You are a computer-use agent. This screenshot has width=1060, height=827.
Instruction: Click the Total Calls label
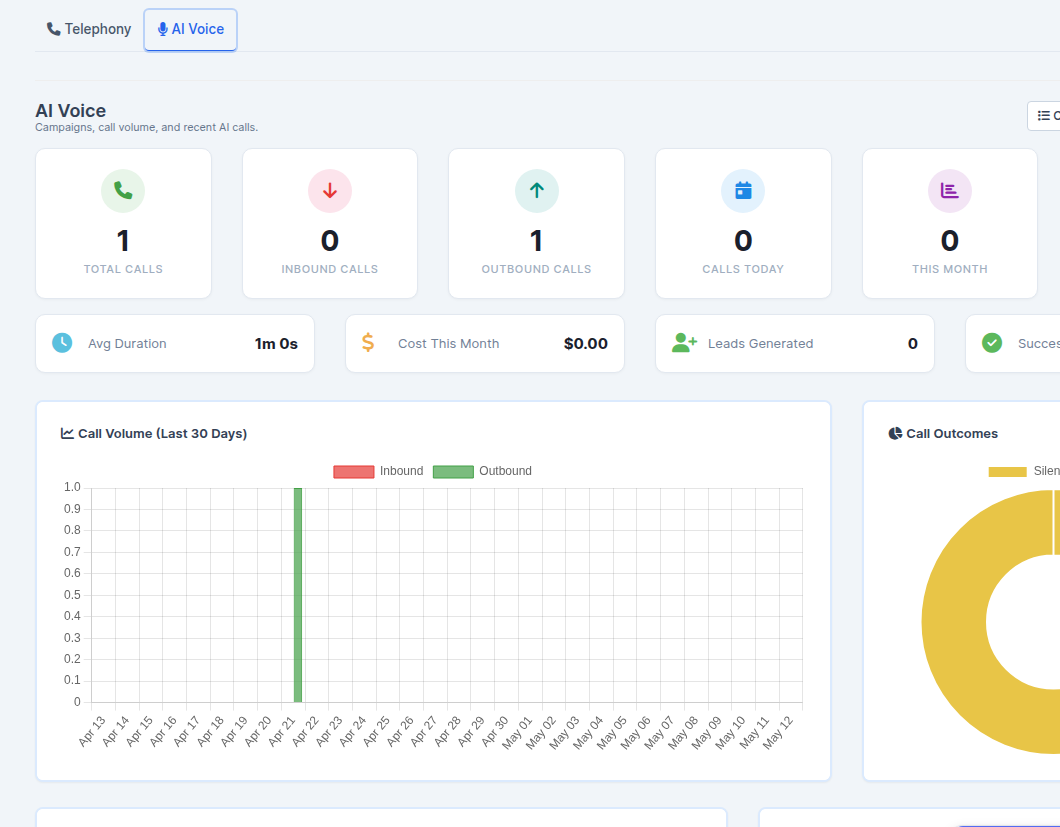(x=123, y=269)
